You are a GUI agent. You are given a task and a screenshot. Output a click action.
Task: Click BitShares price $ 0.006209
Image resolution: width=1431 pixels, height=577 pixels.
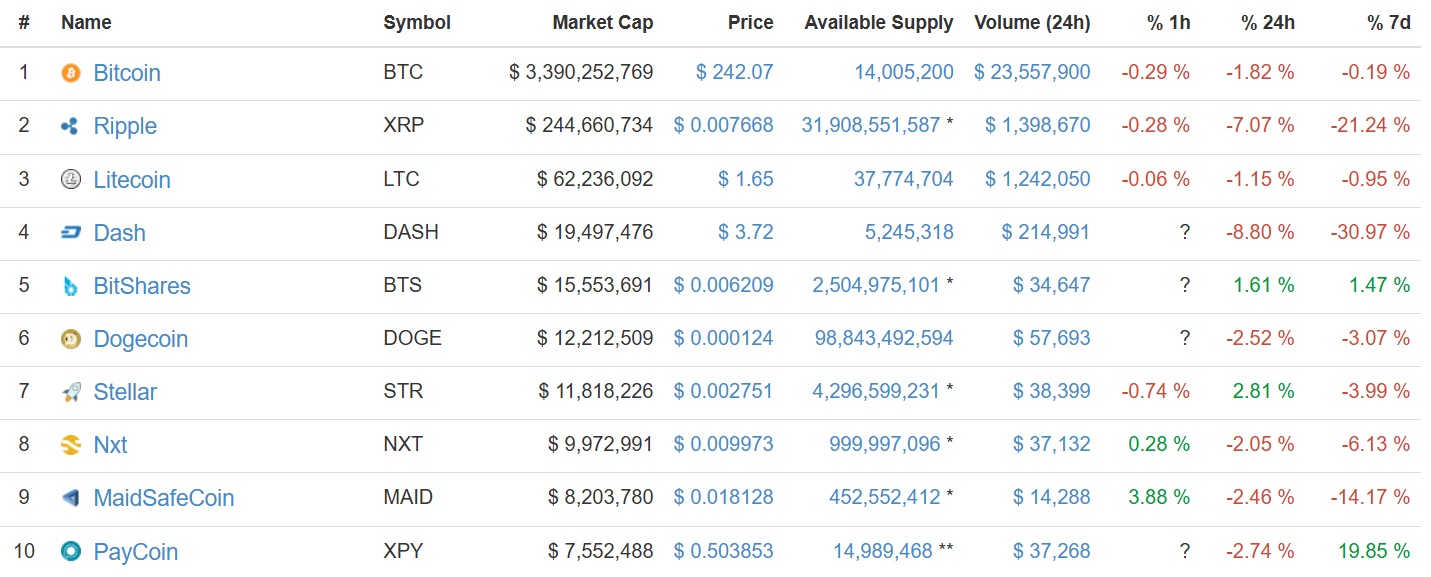(724, 285)
